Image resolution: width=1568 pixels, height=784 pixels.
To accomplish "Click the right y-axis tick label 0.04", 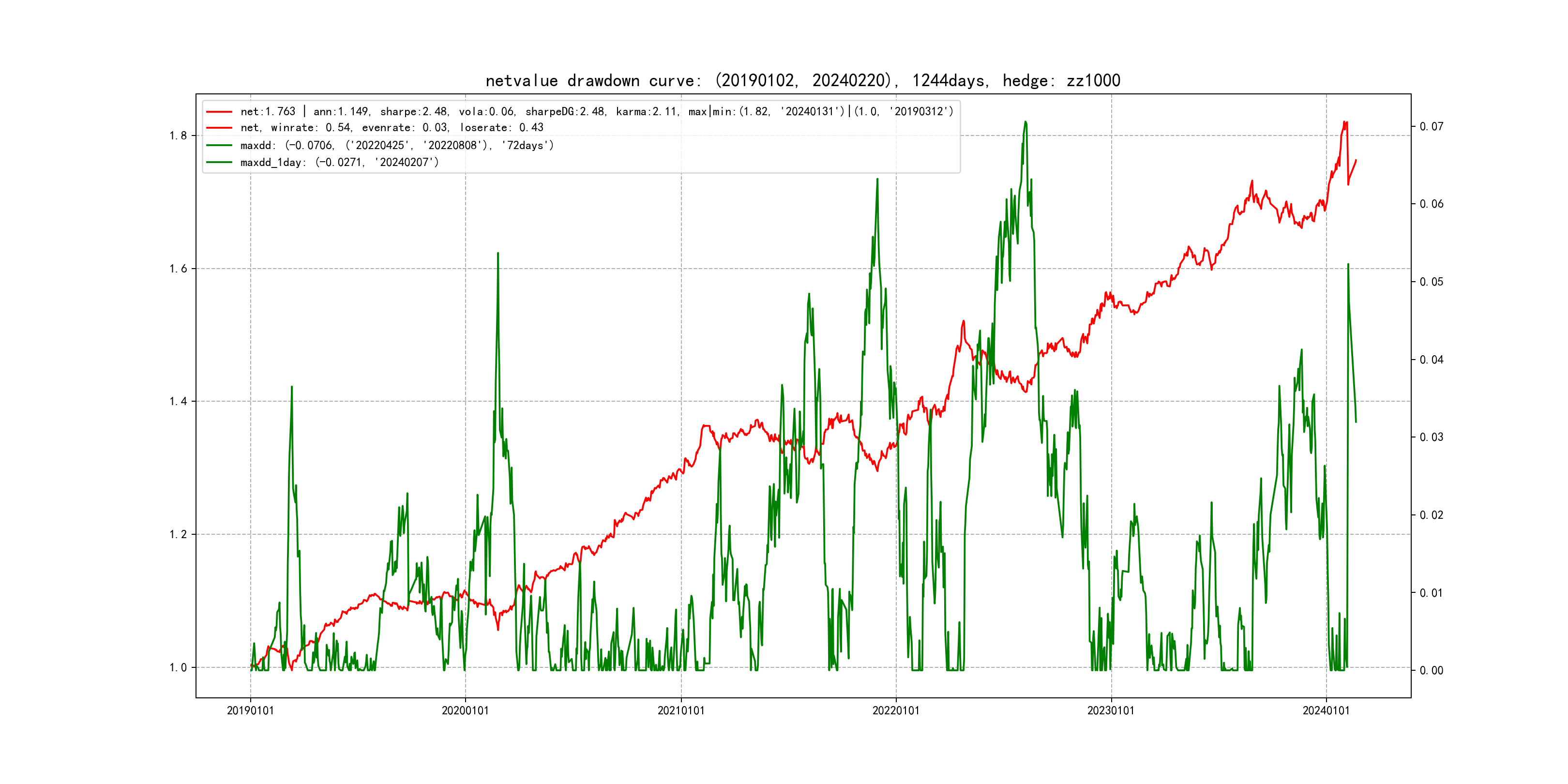I will [x=1431, y=360].
